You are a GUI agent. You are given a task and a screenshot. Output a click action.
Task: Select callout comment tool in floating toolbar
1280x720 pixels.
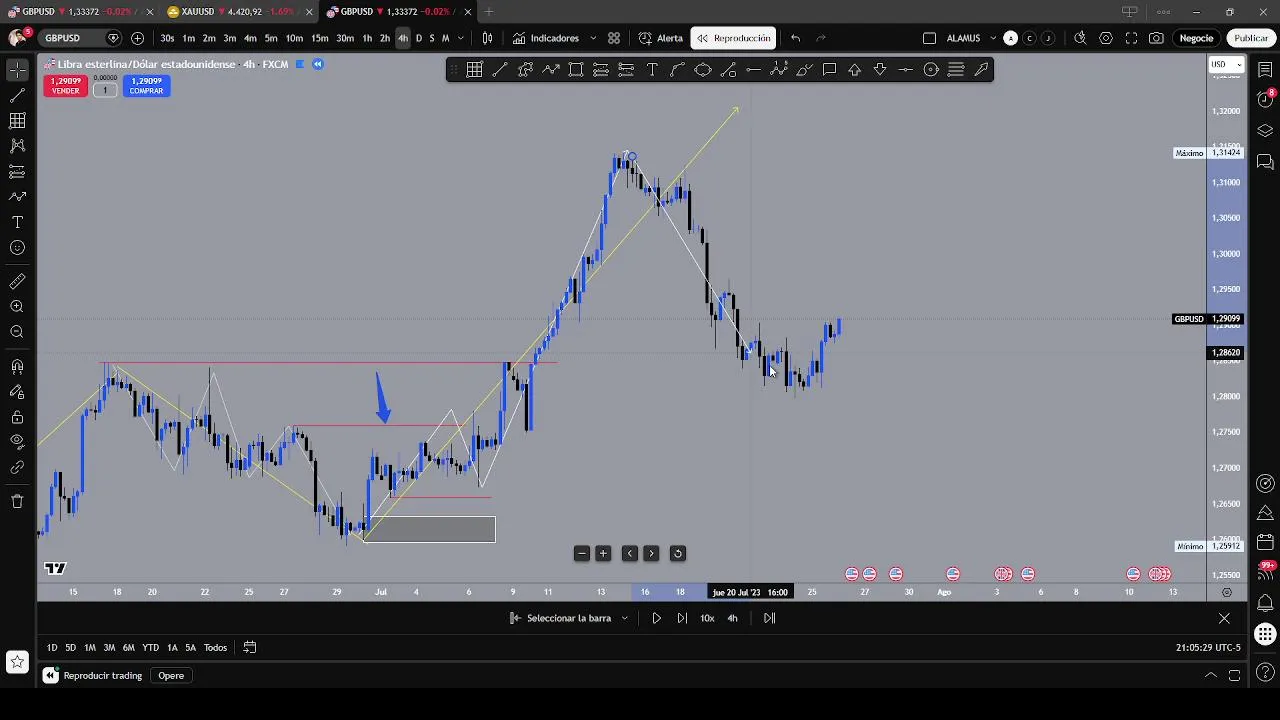pos(829,70)
